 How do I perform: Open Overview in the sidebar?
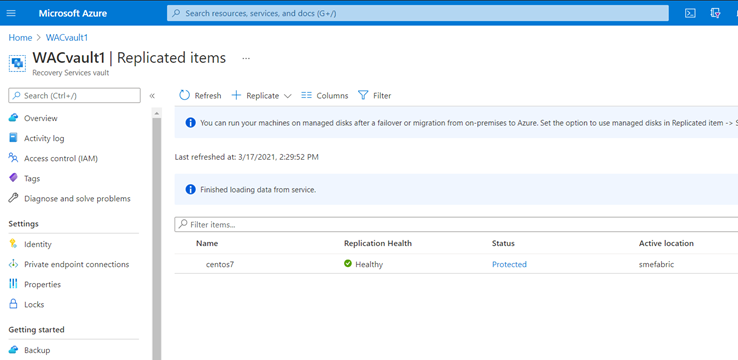click(40, 118)
